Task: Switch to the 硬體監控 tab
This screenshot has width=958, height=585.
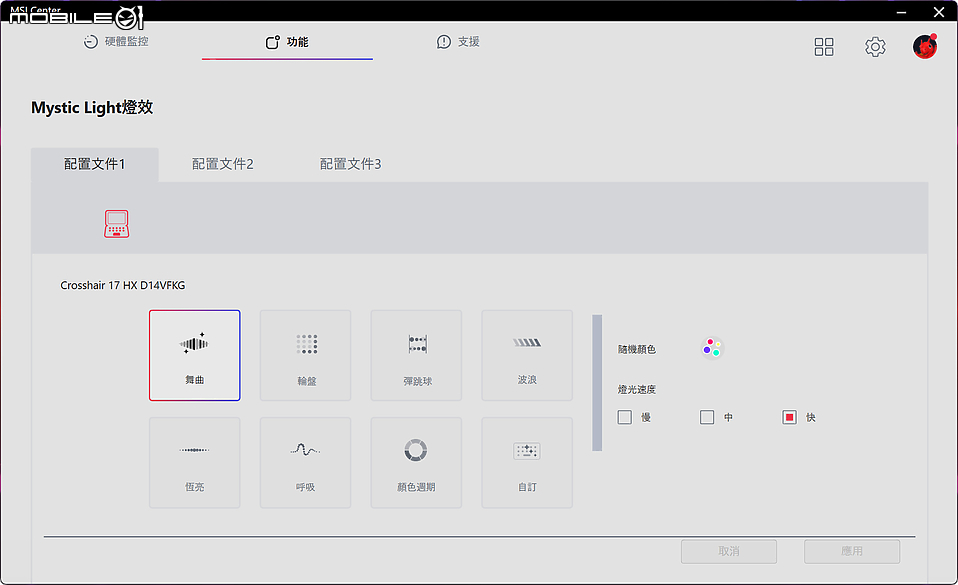Action: click(x=116, y=42)
